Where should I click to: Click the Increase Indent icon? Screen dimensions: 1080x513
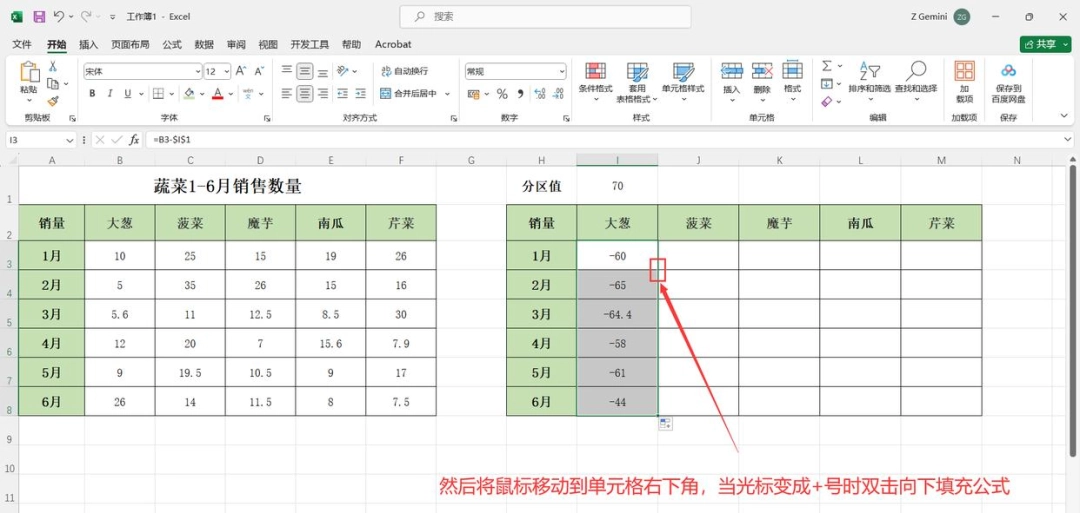[362, 94]
